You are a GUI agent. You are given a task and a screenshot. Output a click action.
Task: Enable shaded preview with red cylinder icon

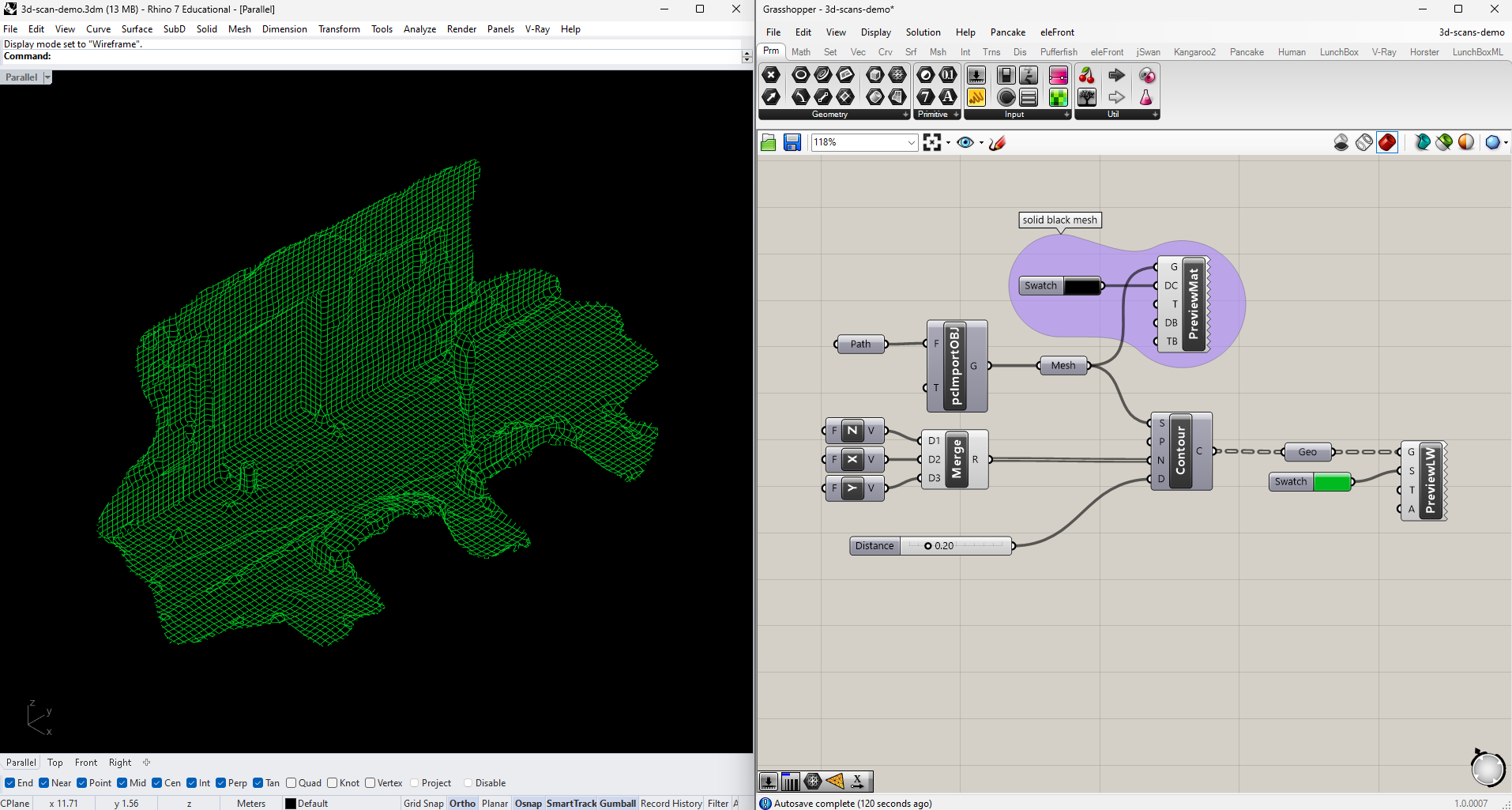click(1387, 142)
